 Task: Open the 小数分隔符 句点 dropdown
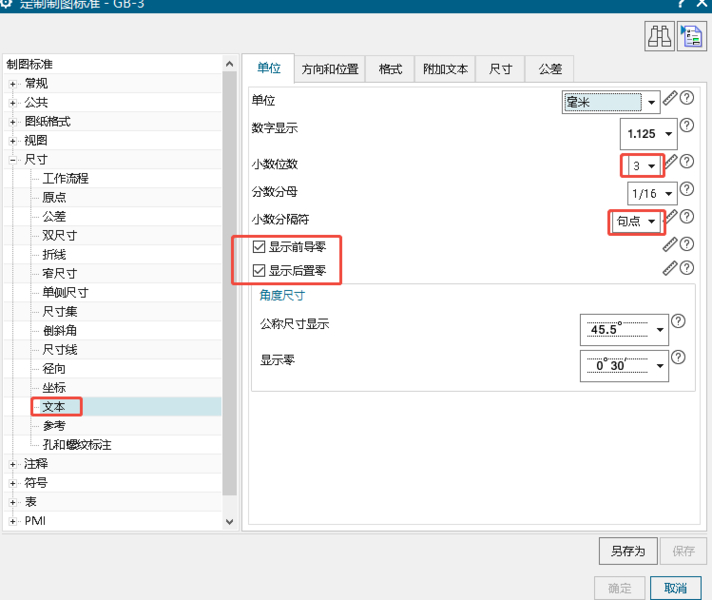tap(636, 222)
